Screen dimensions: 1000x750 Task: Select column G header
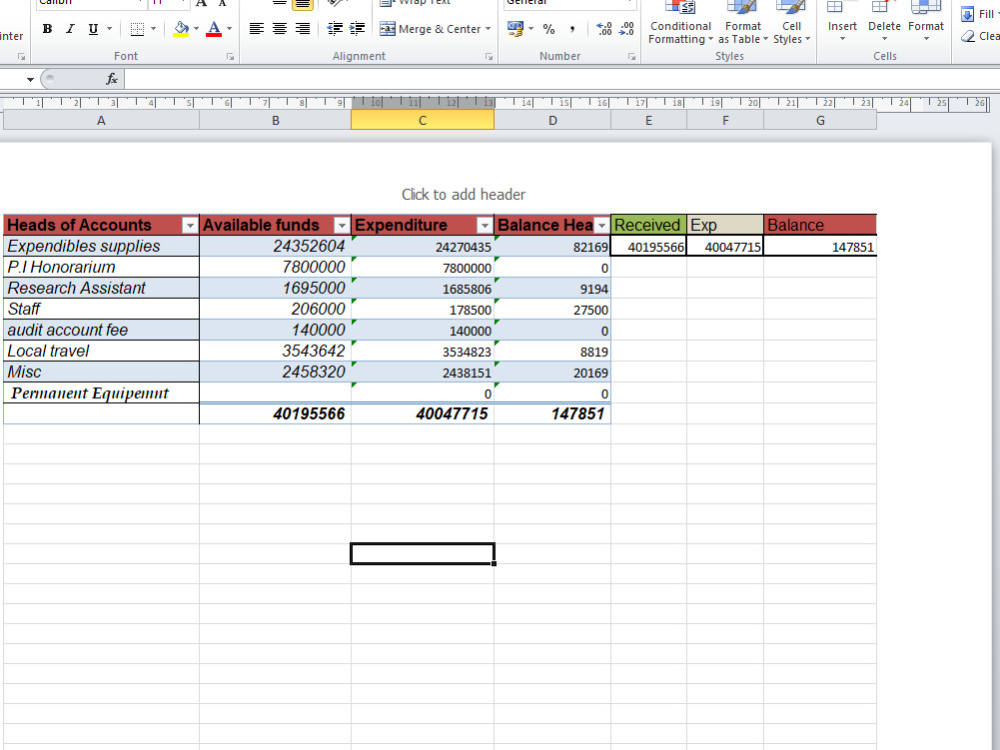[x=820, y=121]
